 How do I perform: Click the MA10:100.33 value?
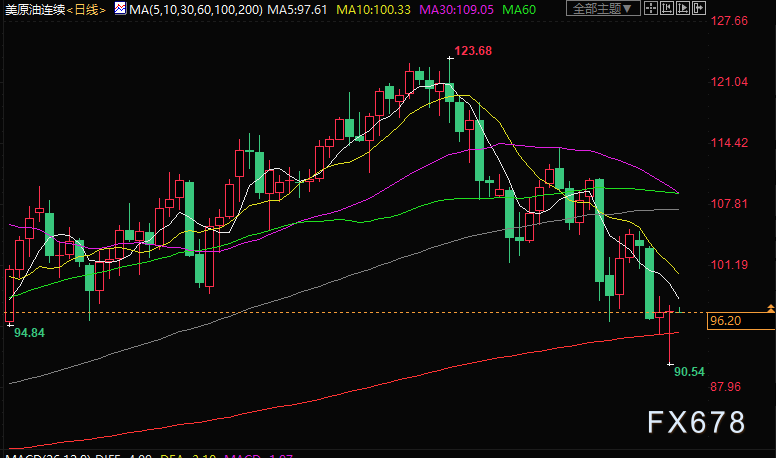click(x=373, y=9)
